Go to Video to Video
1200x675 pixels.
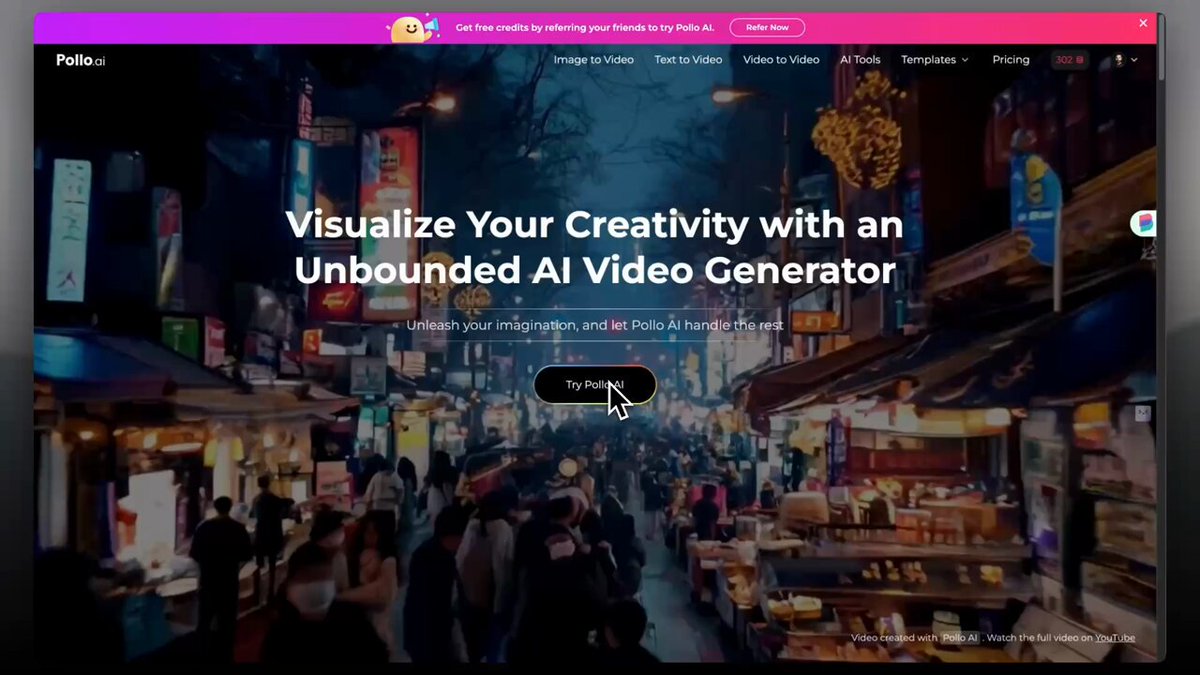[x=781, y=60]
